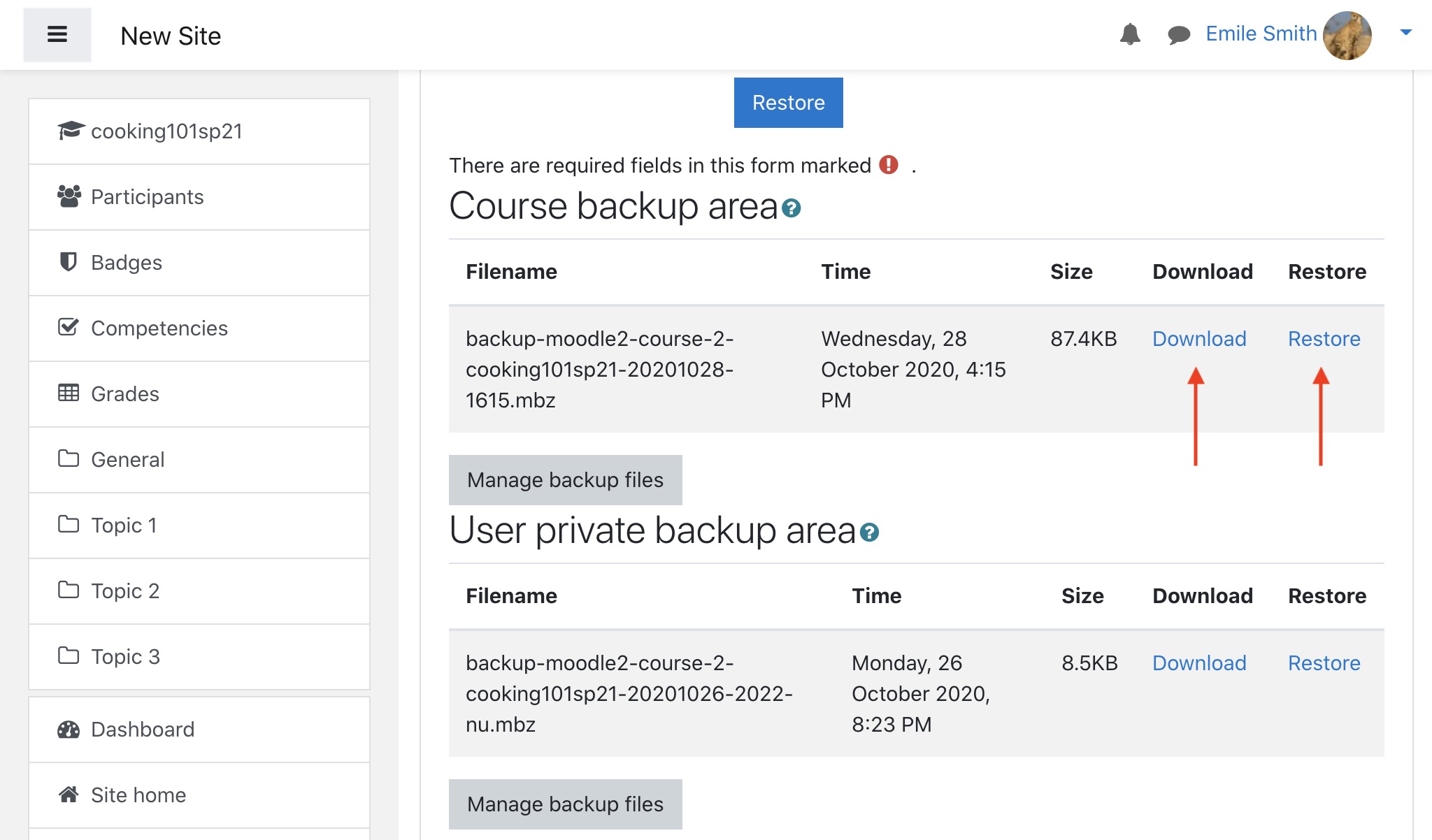Viewport: 1432px width, 840px height.
Task: Click the graduation cap cooking101sp21 icon
Action: pyautogui.click(x=70, y=131)
